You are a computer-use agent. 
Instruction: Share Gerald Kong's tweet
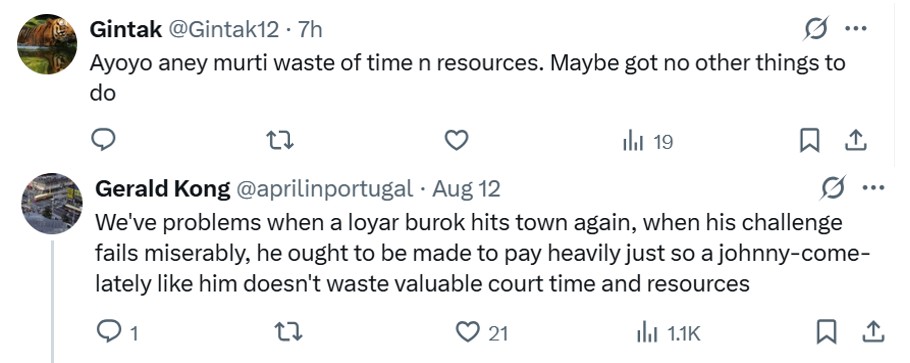coord(874,333)
